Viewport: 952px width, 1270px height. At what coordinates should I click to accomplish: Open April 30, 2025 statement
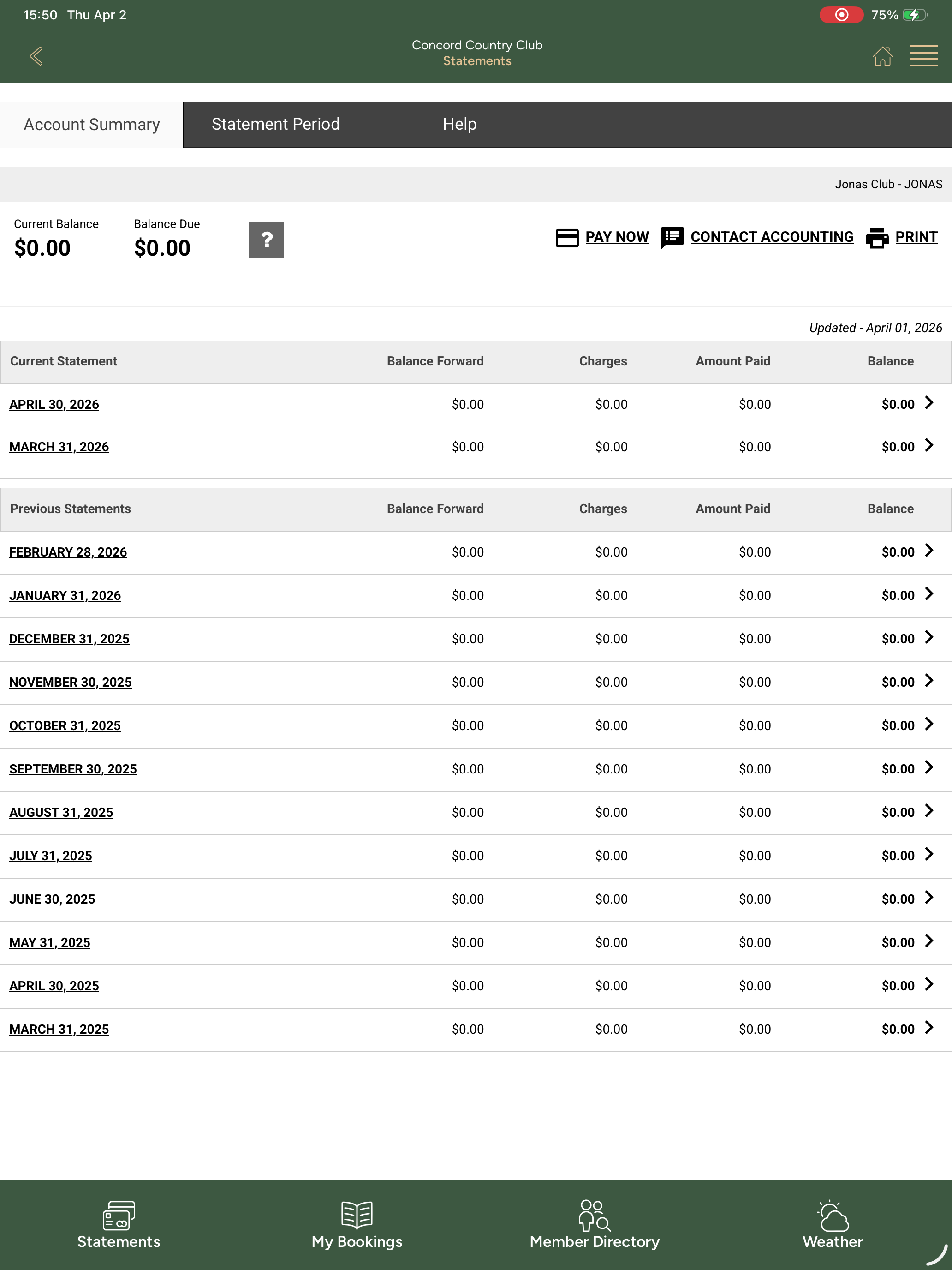point(54,986)
